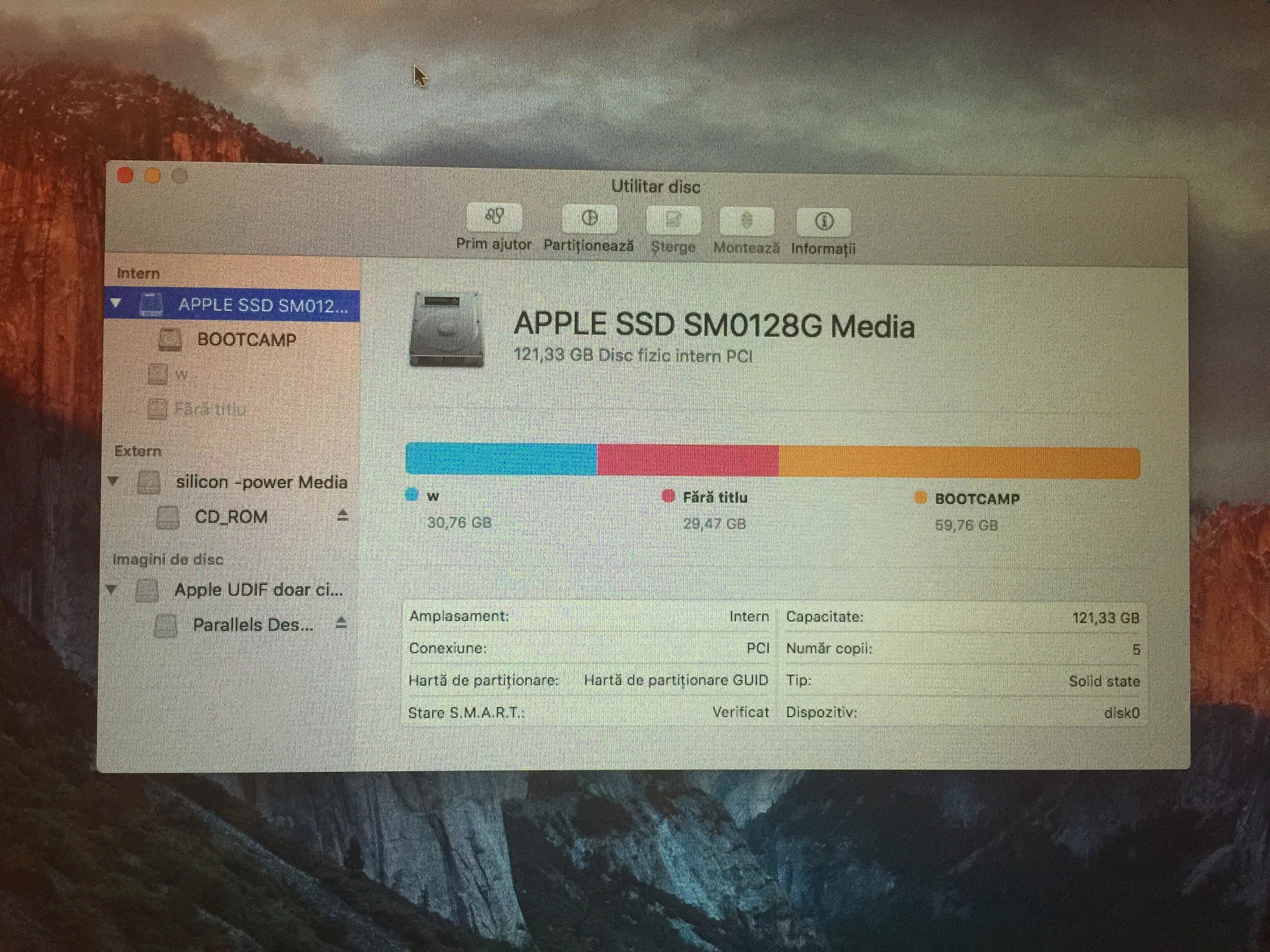Click the silicon -power Media disk icon

(x=149, y=482)
